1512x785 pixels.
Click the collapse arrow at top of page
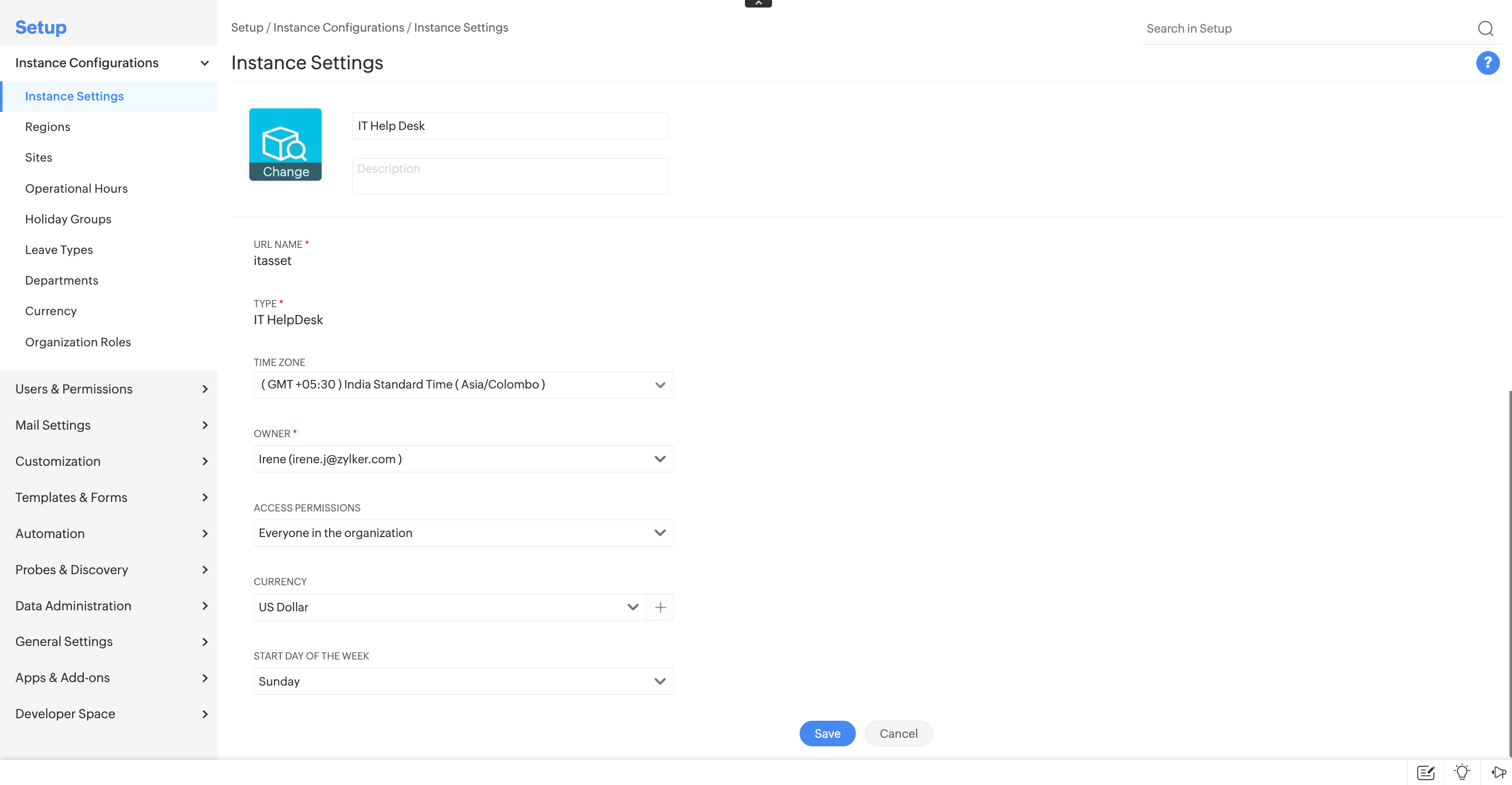point(759,4)
